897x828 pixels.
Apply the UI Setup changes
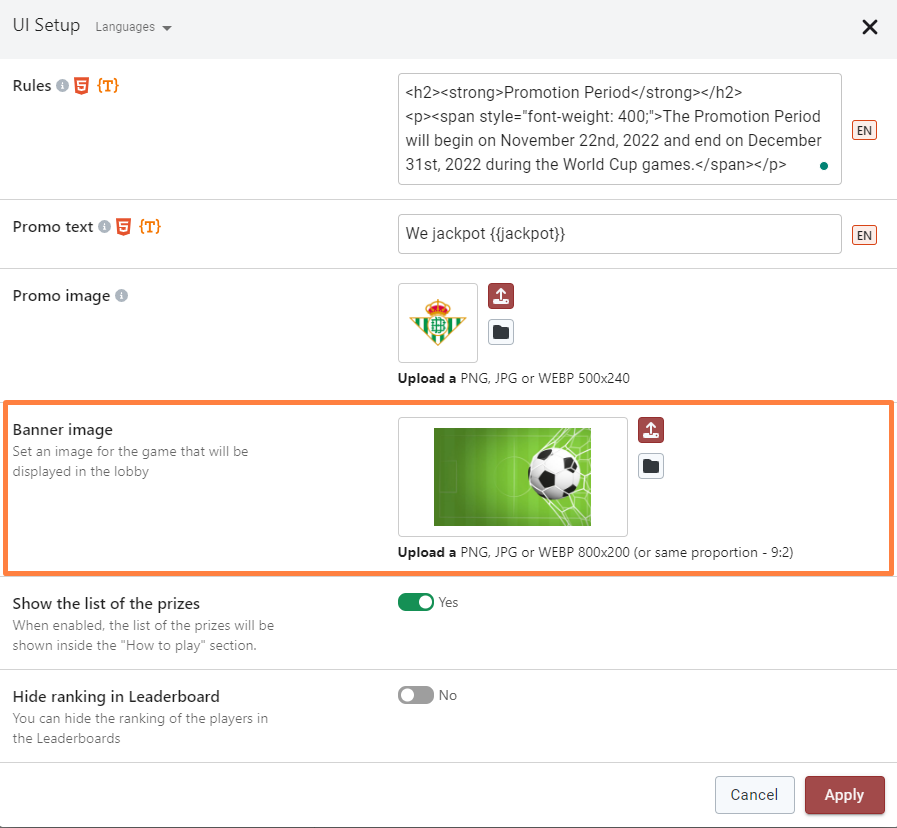point(844,795)
